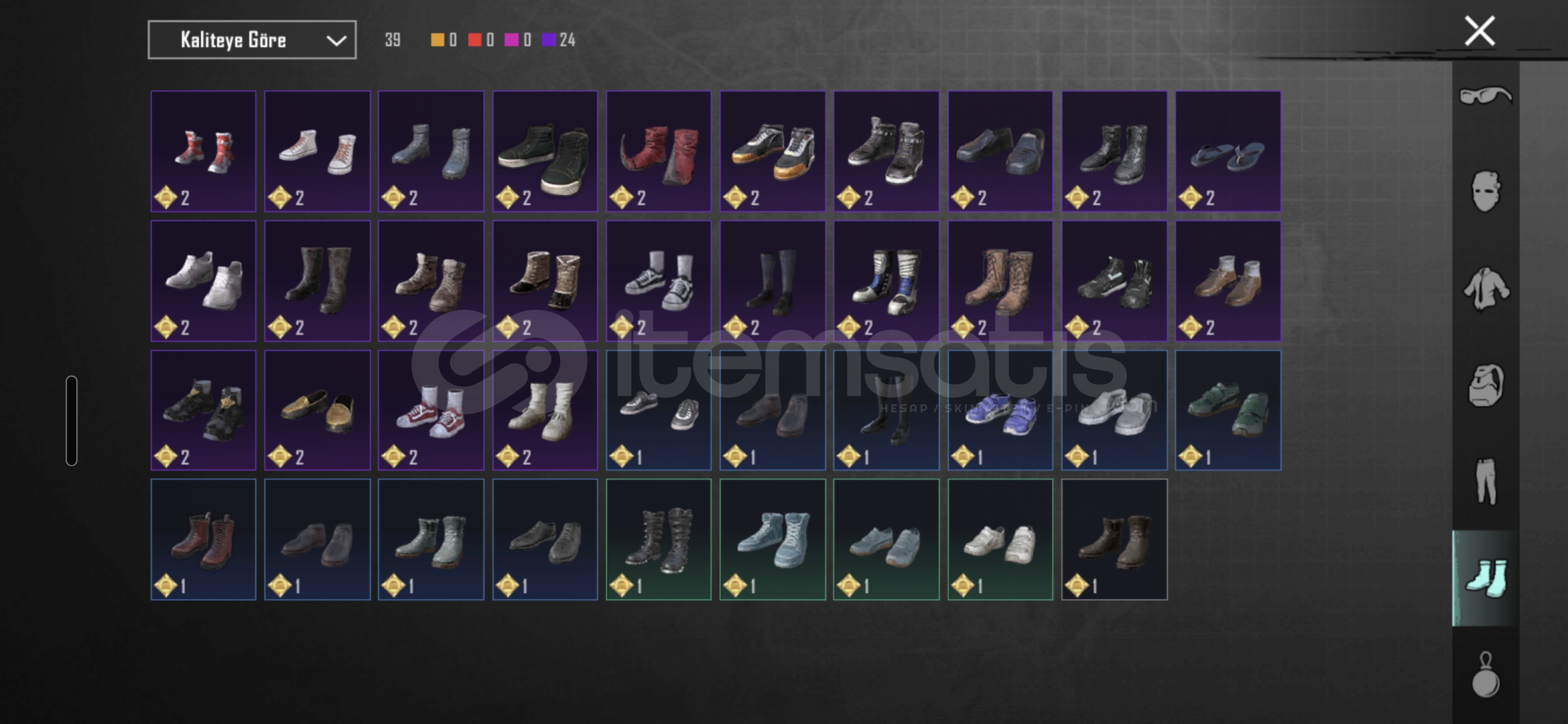
Task: Select the tall black buckled boots
Action: click(x=659, y=540)
